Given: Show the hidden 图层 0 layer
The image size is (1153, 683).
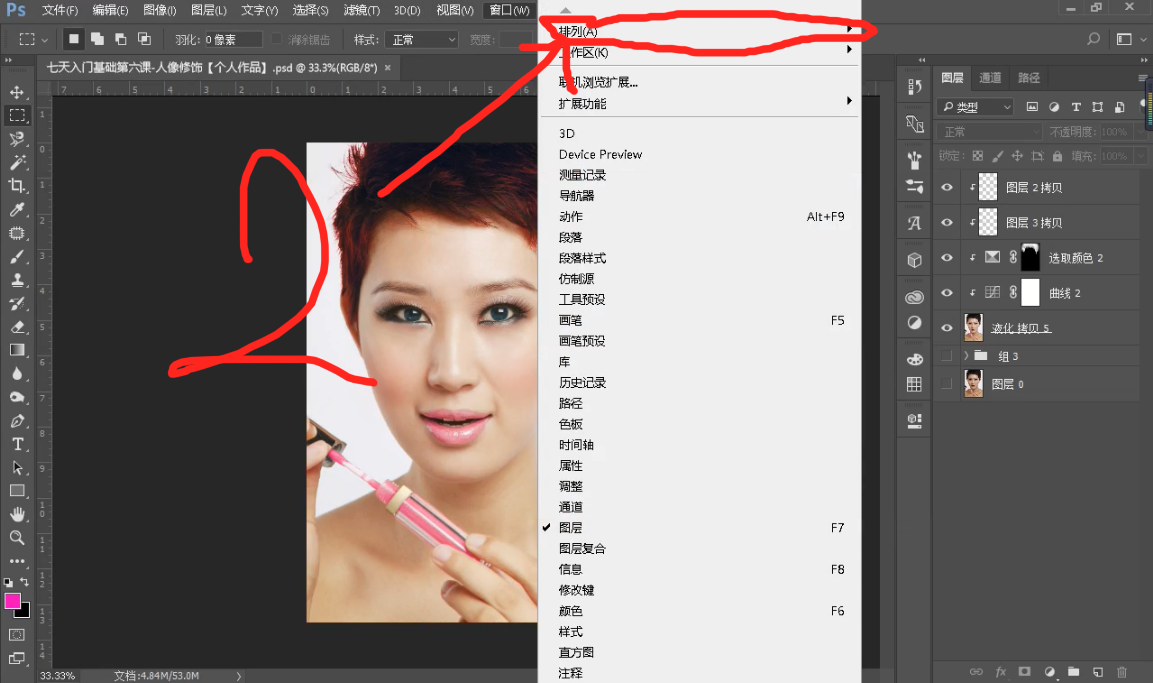Looking at the screenshot, I should 946,384.
